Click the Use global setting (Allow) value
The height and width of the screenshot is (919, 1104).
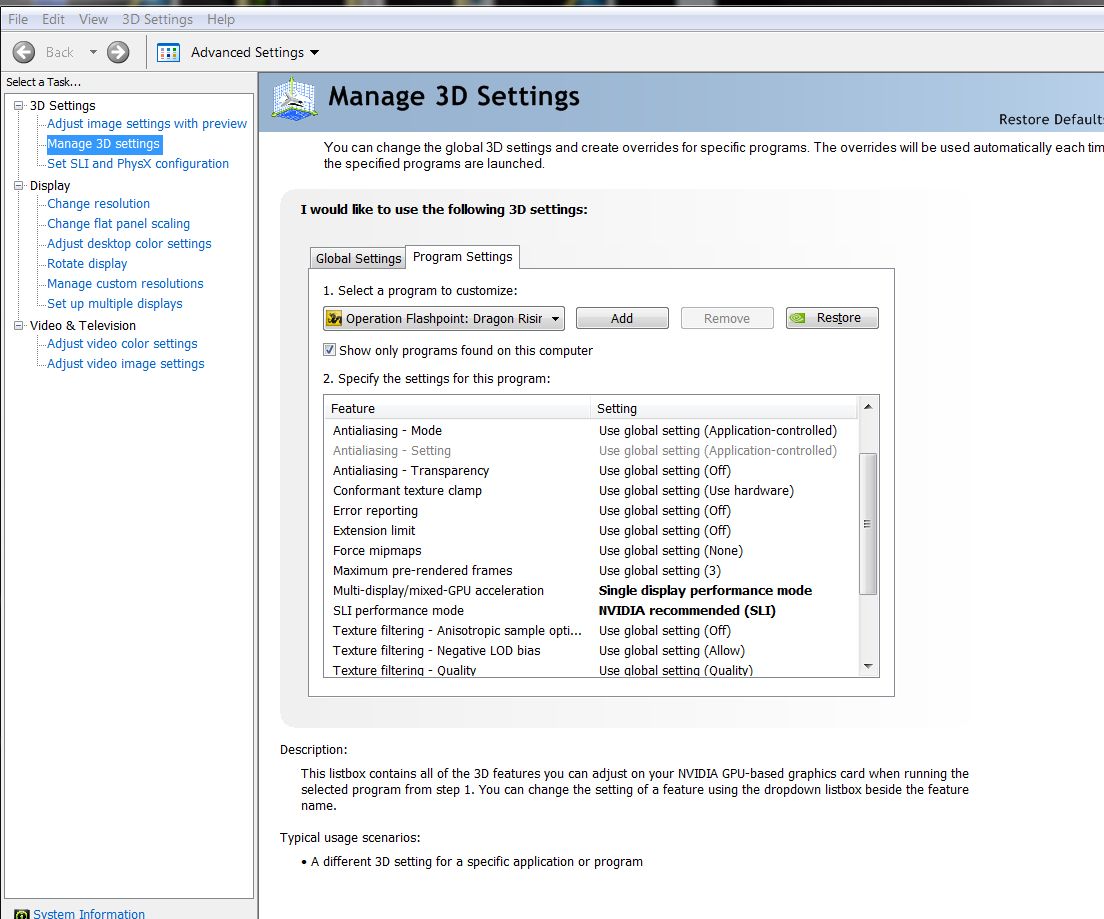pos(672,651)
